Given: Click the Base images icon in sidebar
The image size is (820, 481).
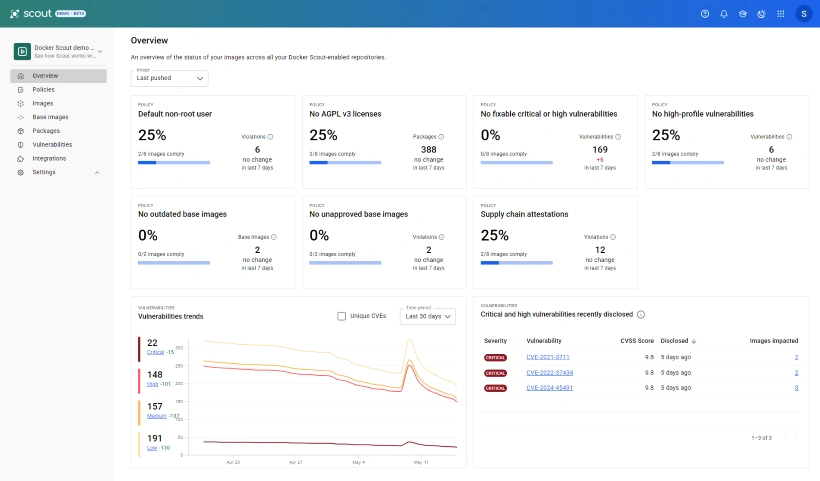Looking at the screenshot, I should tap(21, 117).
